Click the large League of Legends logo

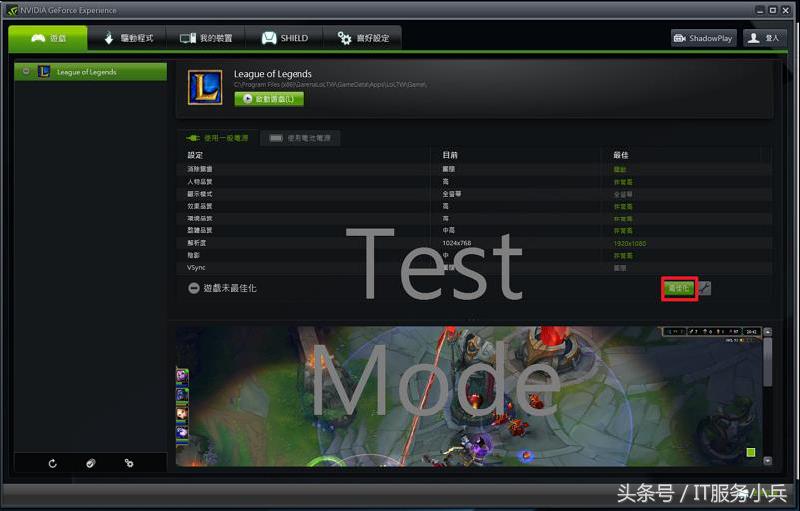(x=205, y=87)
